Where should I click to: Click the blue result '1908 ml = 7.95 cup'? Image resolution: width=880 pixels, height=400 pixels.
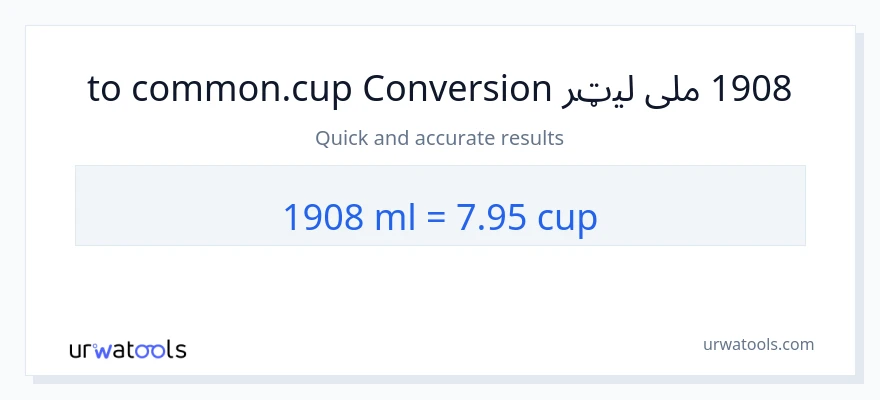[x=439, y=216]
